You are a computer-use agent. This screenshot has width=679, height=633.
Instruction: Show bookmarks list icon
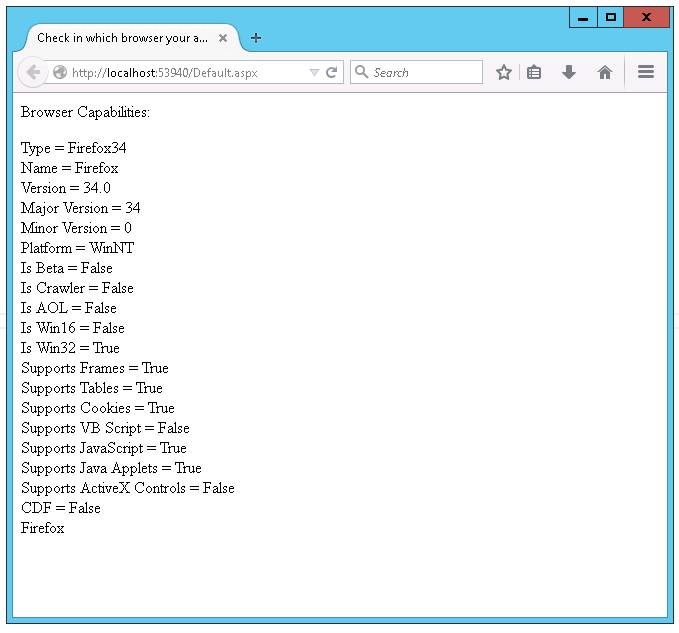(534, 72)
